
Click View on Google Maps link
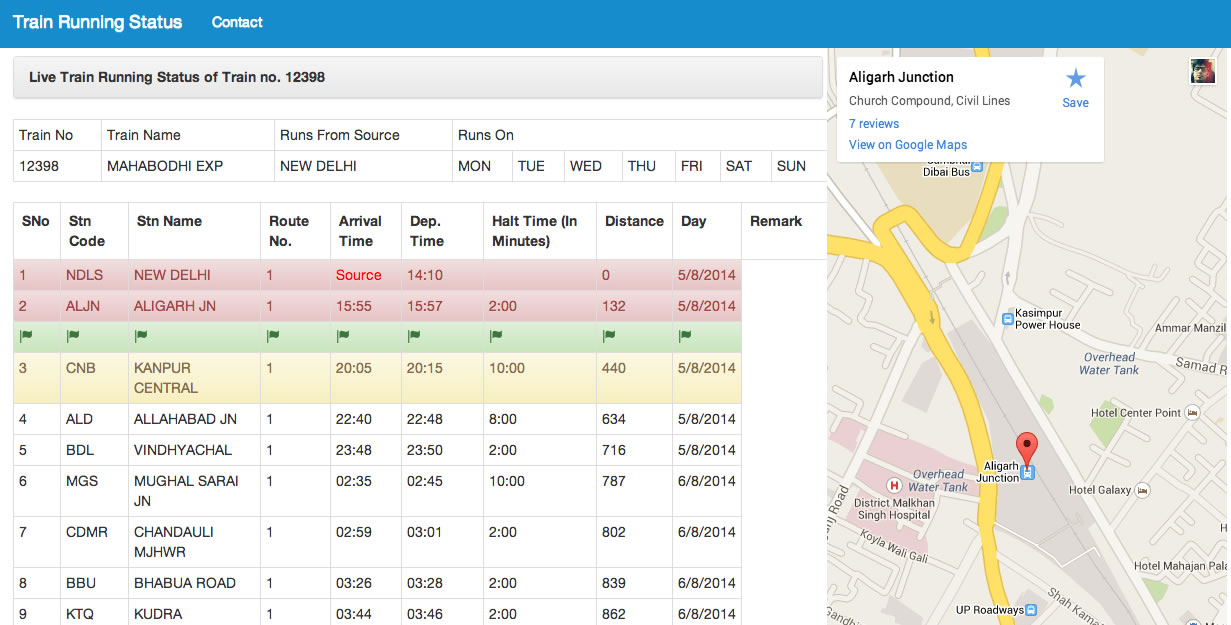coord(908,145)
